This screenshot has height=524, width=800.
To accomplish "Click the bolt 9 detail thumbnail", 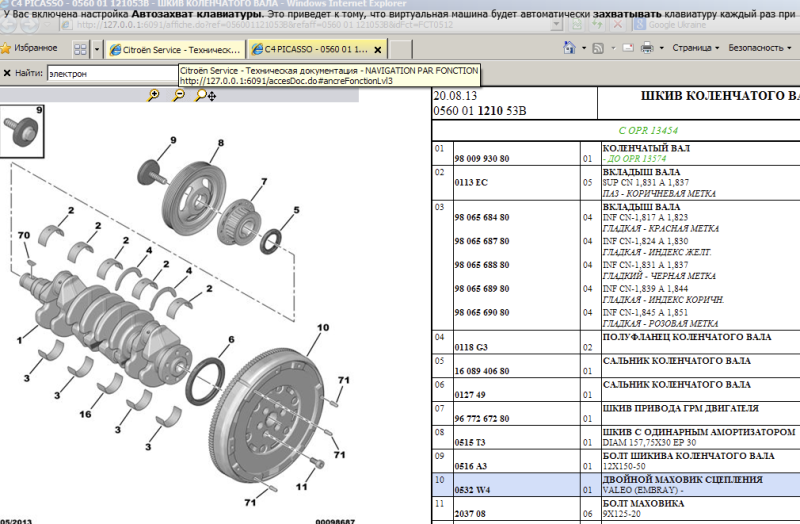I will pyautogui.click(x=22, y=131).
